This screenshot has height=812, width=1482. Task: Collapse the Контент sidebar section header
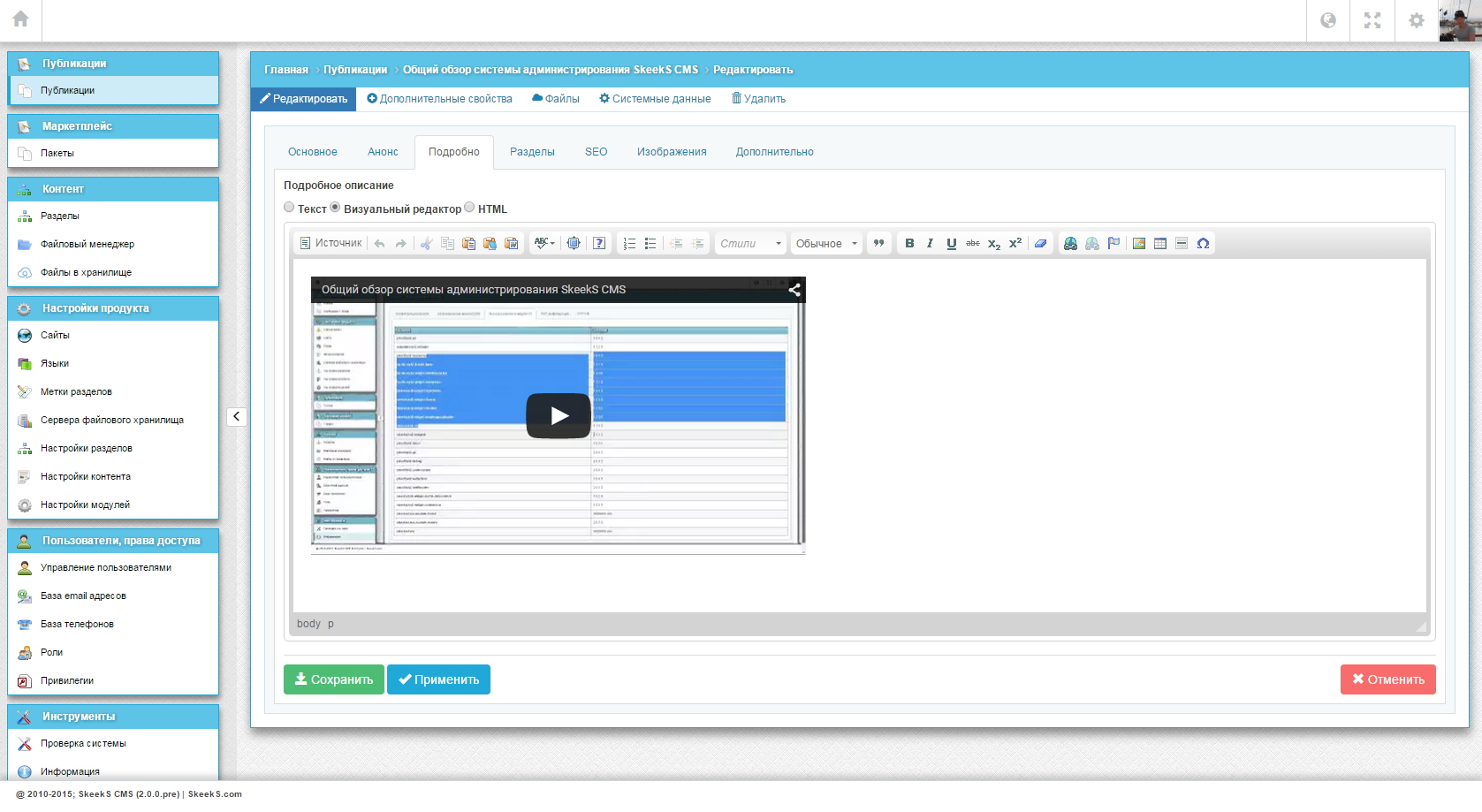click(113, 189)
